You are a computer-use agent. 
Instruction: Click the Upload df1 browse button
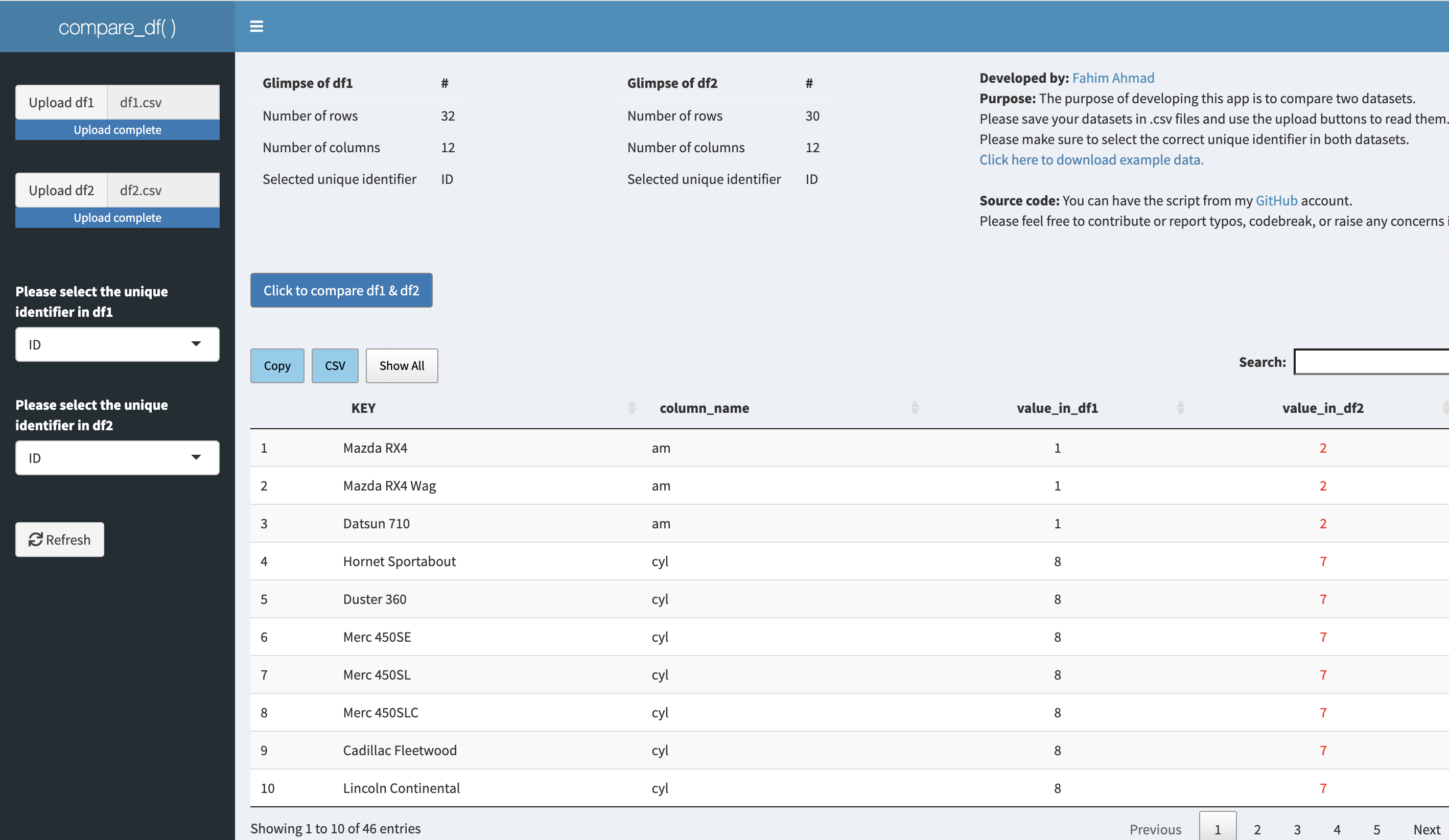pyautogui.click(x=61, y=102)
